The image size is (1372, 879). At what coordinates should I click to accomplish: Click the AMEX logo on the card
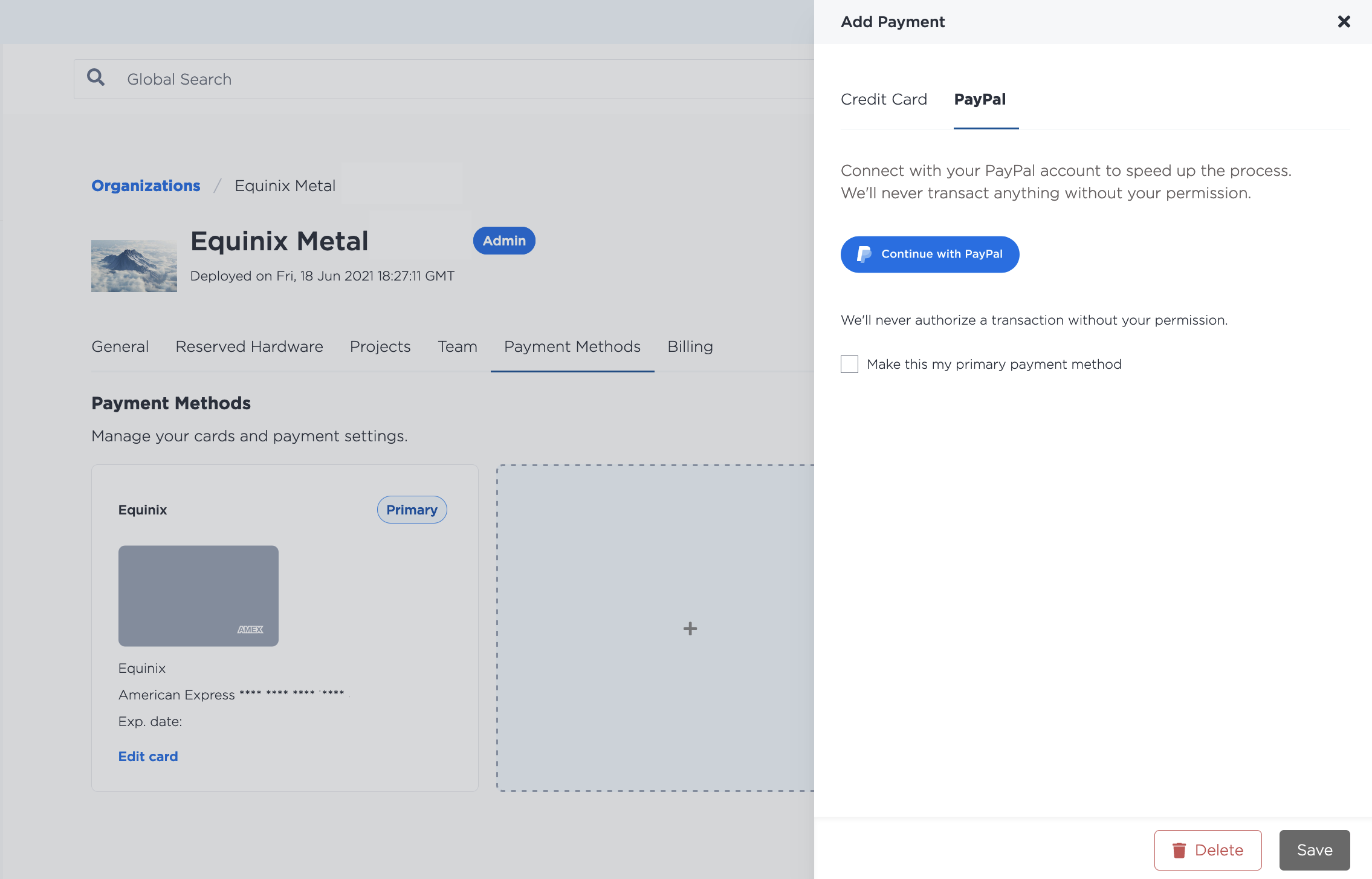point(250,629)
